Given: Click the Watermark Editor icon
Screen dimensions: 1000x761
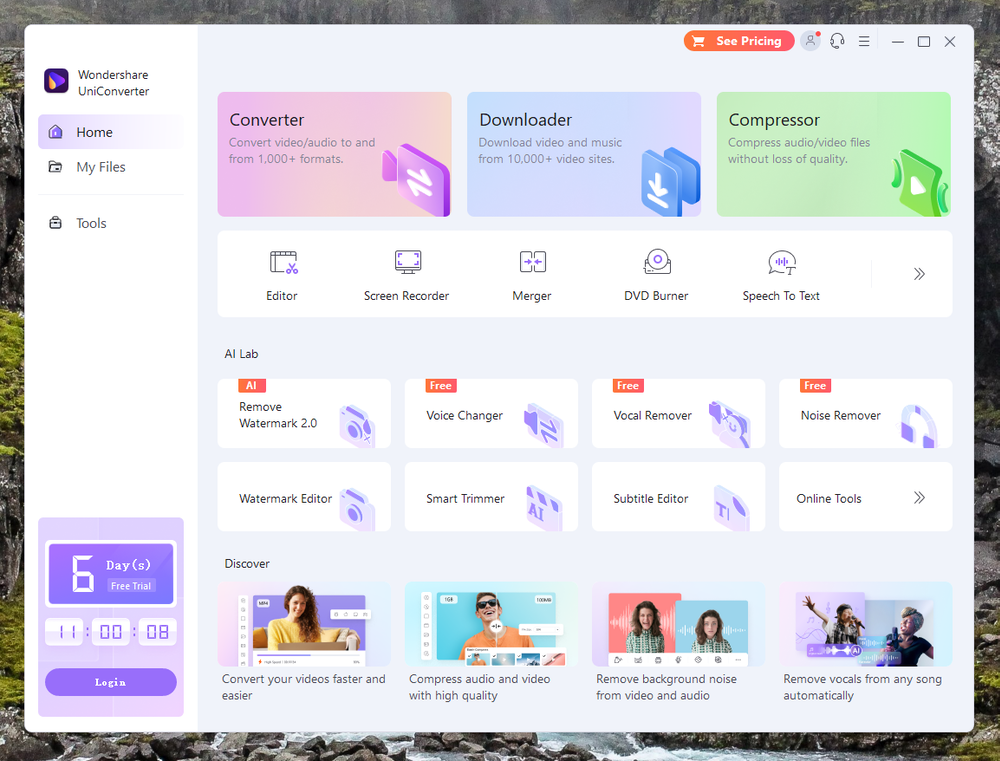Looking at the screenshot, I should coord(357,508).
